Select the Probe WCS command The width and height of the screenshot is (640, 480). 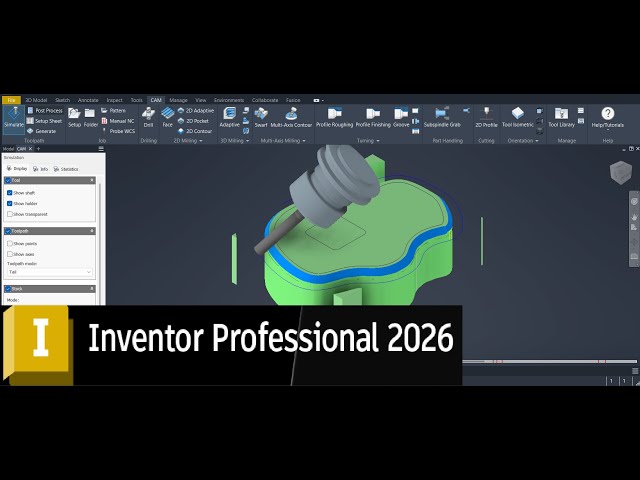118,131
